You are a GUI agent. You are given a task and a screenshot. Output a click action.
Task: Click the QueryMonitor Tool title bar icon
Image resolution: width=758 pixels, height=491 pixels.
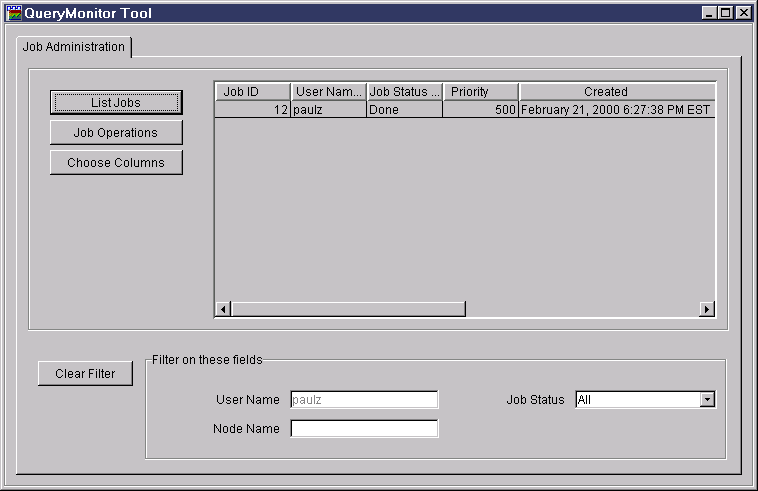pos(14,13)
